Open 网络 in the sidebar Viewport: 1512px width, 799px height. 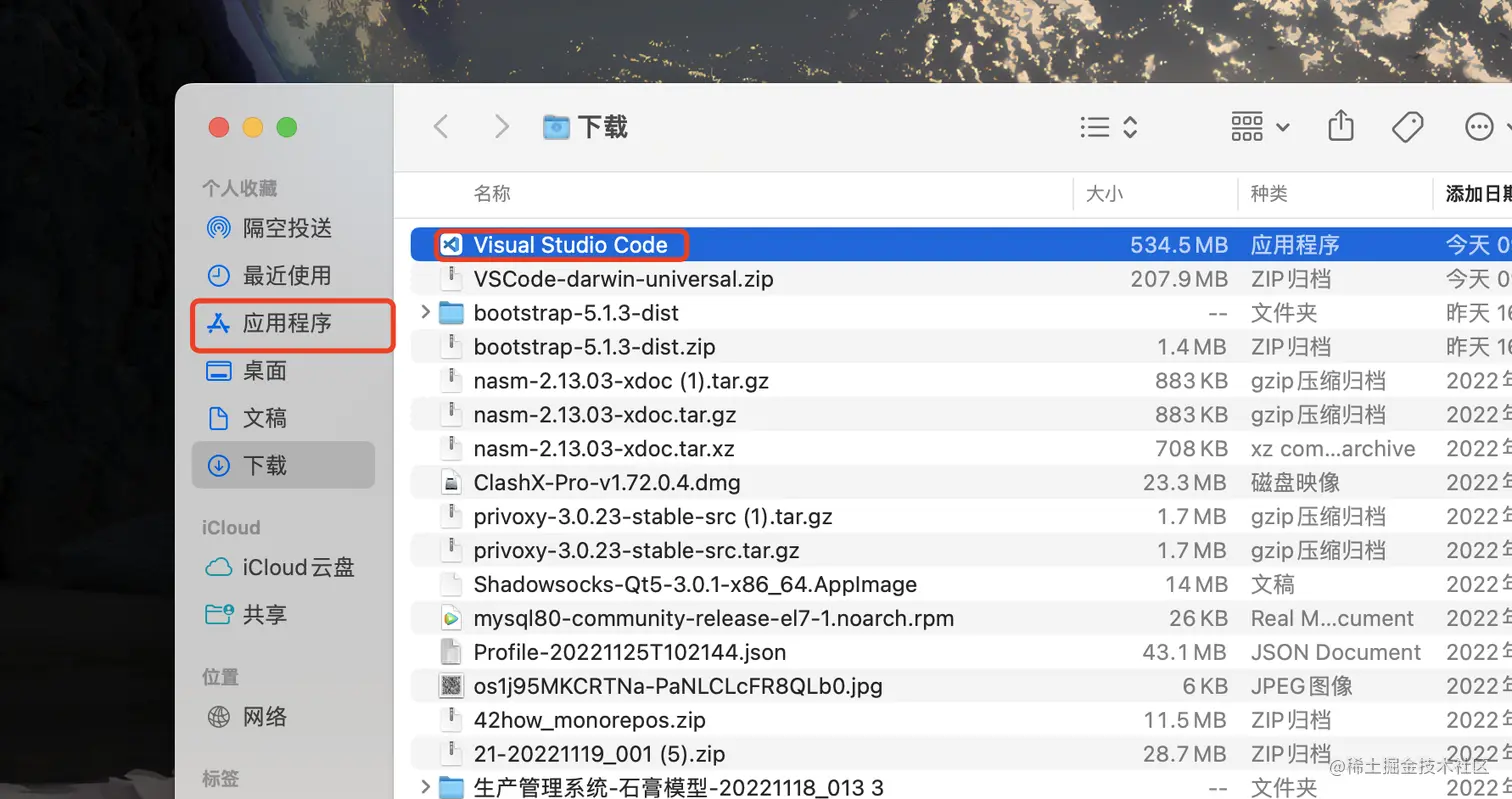(x=283, y=717)
